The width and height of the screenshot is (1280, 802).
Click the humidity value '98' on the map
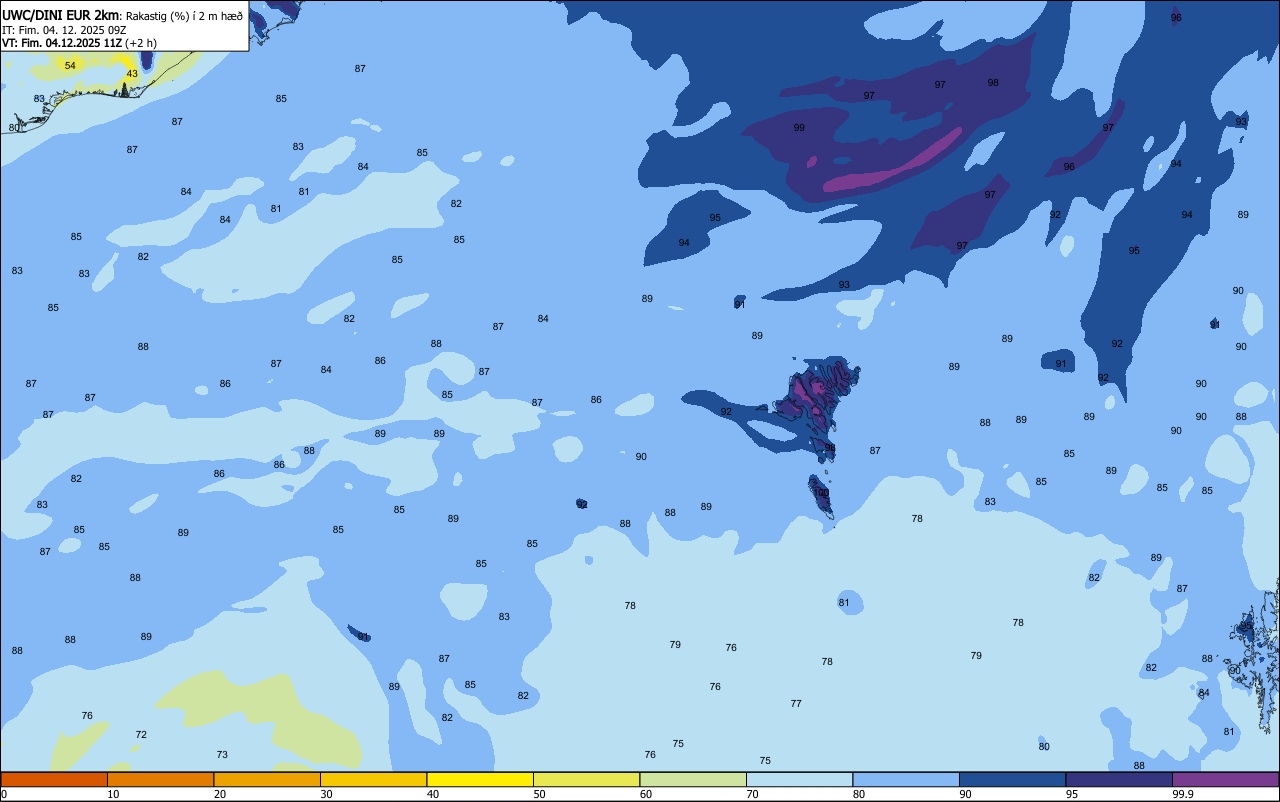[993, 83]
